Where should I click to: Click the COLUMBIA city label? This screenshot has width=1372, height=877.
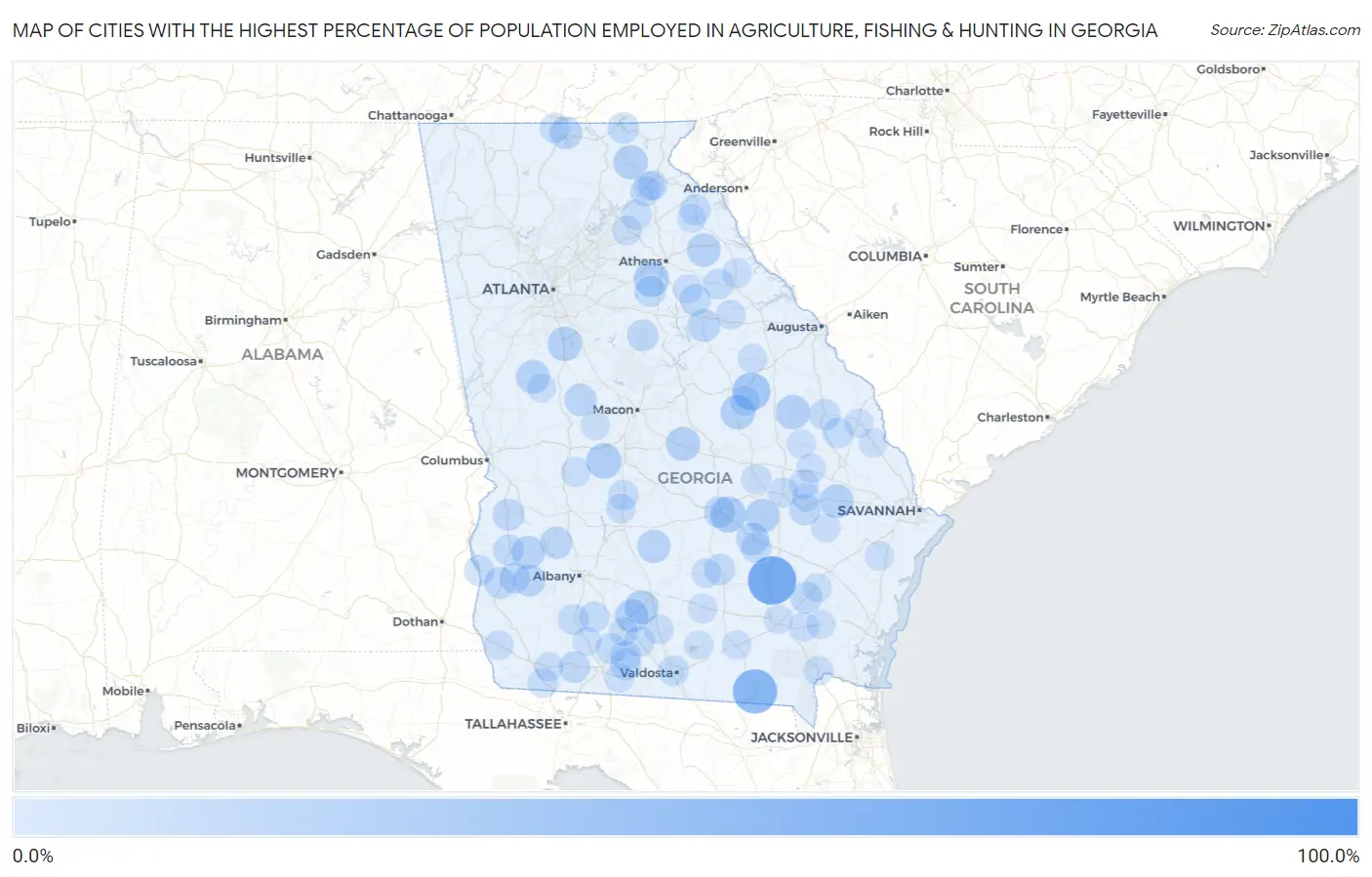coord(885,256)
